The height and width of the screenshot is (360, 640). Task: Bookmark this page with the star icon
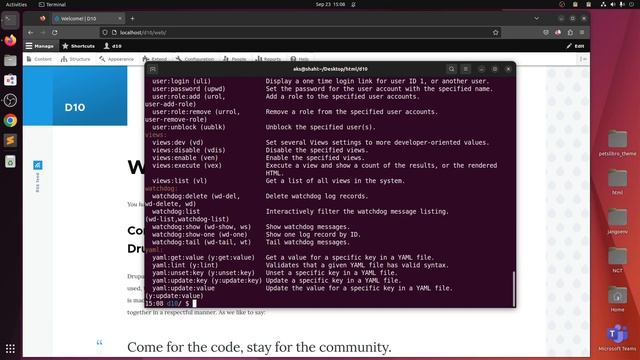click(x=496, y=32)
